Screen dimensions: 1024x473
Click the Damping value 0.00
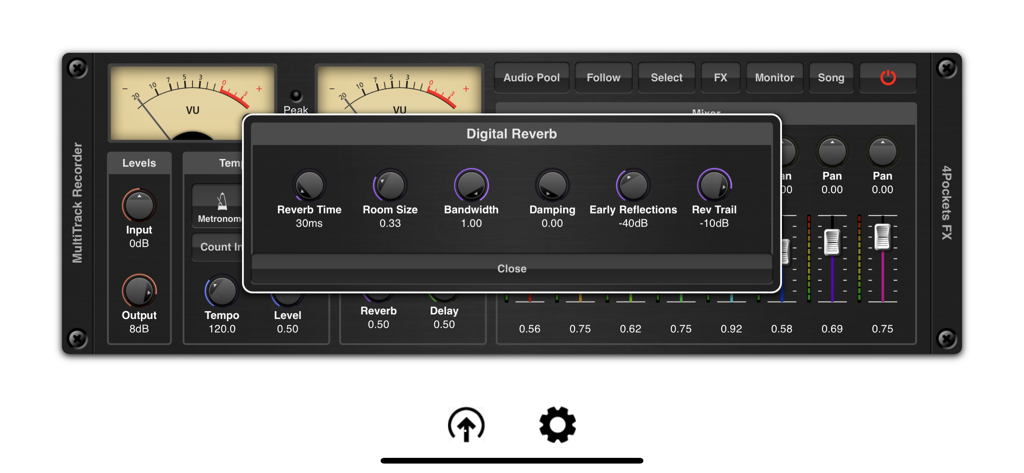[552, 223]
